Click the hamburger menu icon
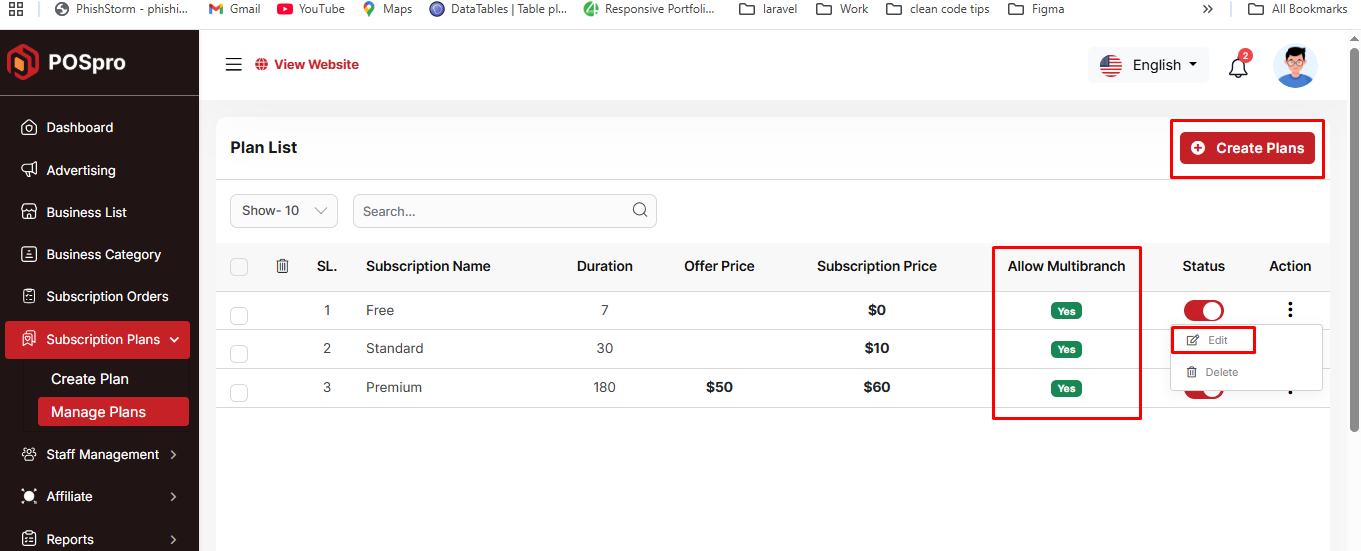Screen dimensions: 1361x551 (x=233, y=65)
